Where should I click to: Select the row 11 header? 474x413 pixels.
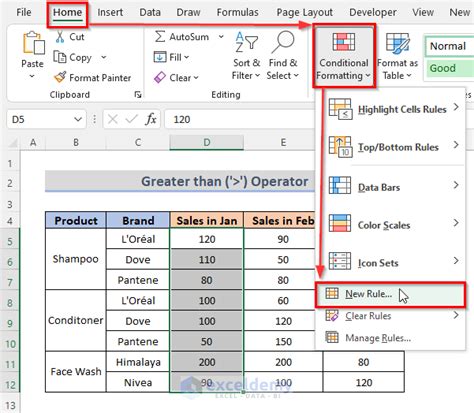pos(10,364)
